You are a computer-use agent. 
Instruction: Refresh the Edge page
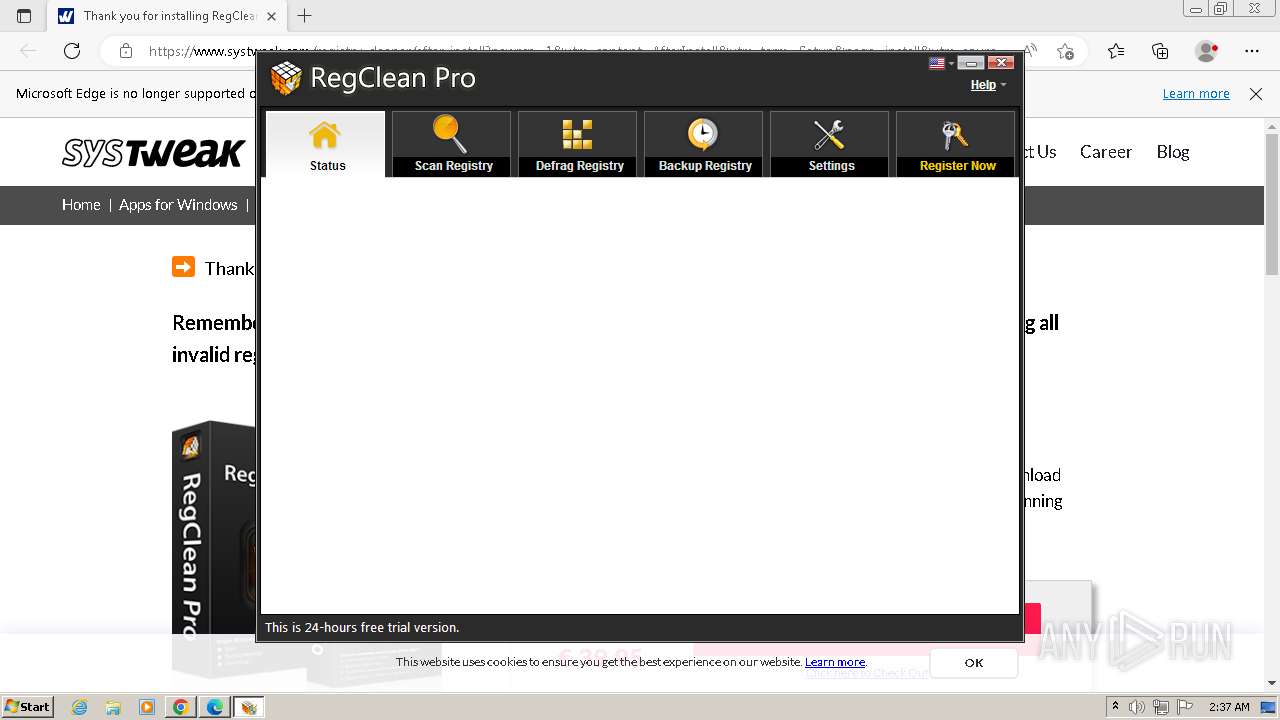point(72,51)
